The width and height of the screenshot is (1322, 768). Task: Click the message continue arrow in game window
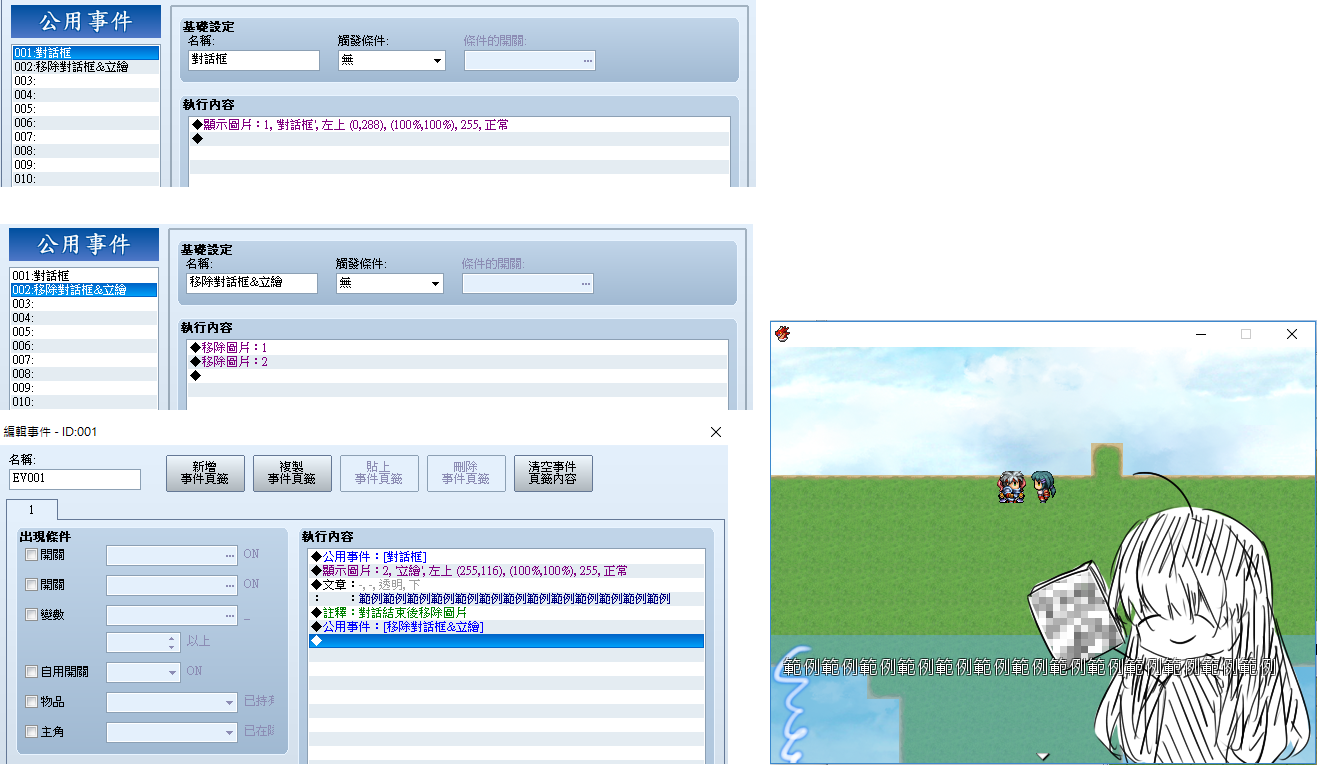pos(1043,757)
